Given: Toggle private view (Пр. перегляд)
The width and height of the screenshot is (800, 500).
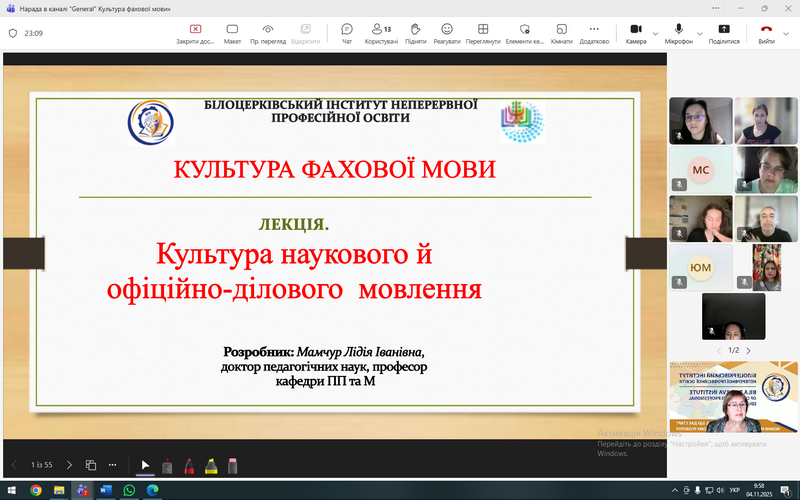Looking at the screenshot, I should [268, 33].
